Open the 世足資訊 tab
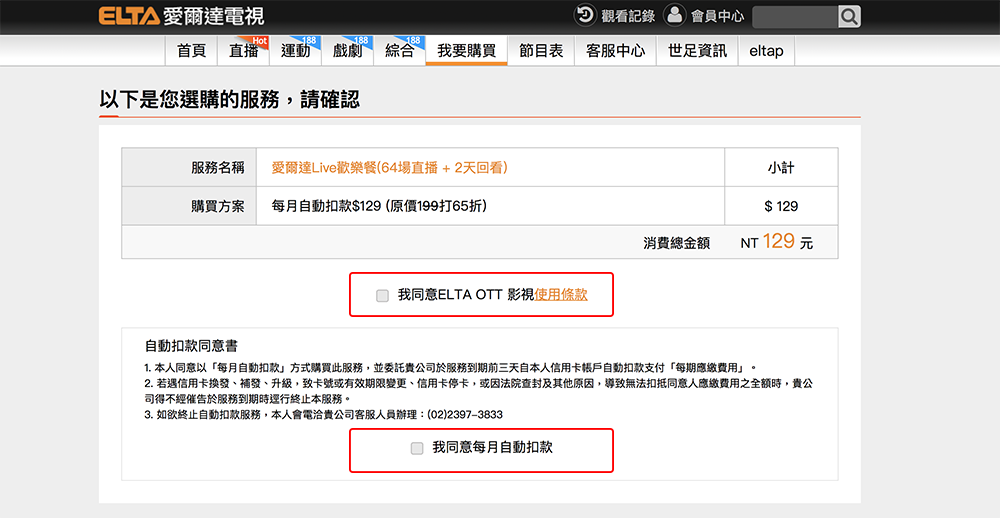Screen dimensions: 1000x518 (697, 51)
